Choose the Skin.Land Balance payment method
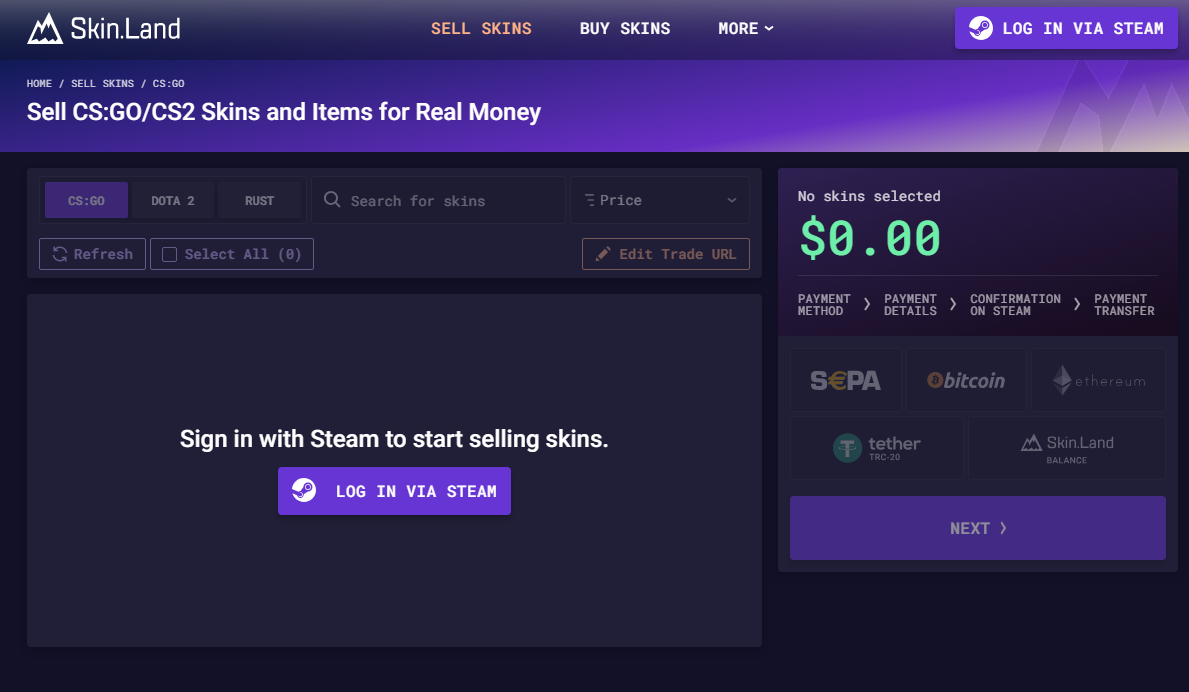The width and height of the screenshot is (1189, 692). click(1066, 447)
